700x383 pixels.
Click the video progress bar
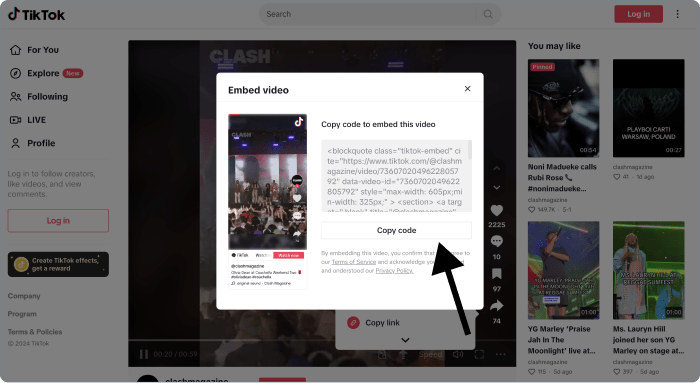pyautogui.click(x=322, y=341)
